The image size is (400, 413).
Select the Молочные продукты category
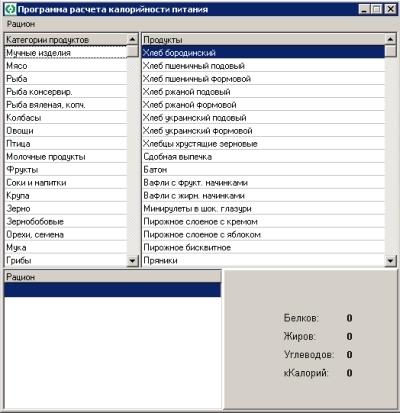tap(66, 157)
